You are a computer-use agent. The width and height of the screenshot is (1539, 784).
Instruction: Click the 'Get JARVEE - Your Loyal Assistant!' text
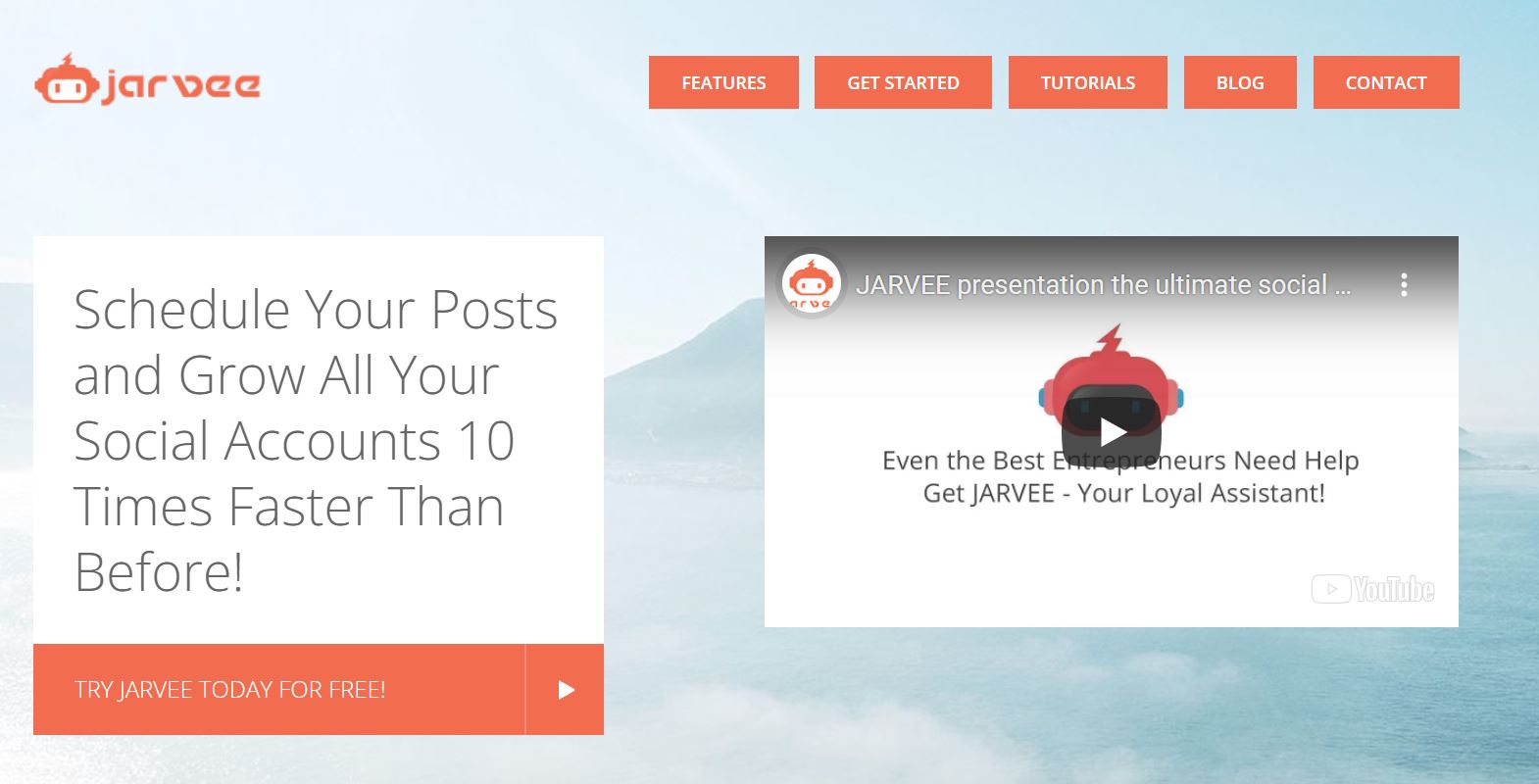pyautogui.click(x=1123, y=493)
